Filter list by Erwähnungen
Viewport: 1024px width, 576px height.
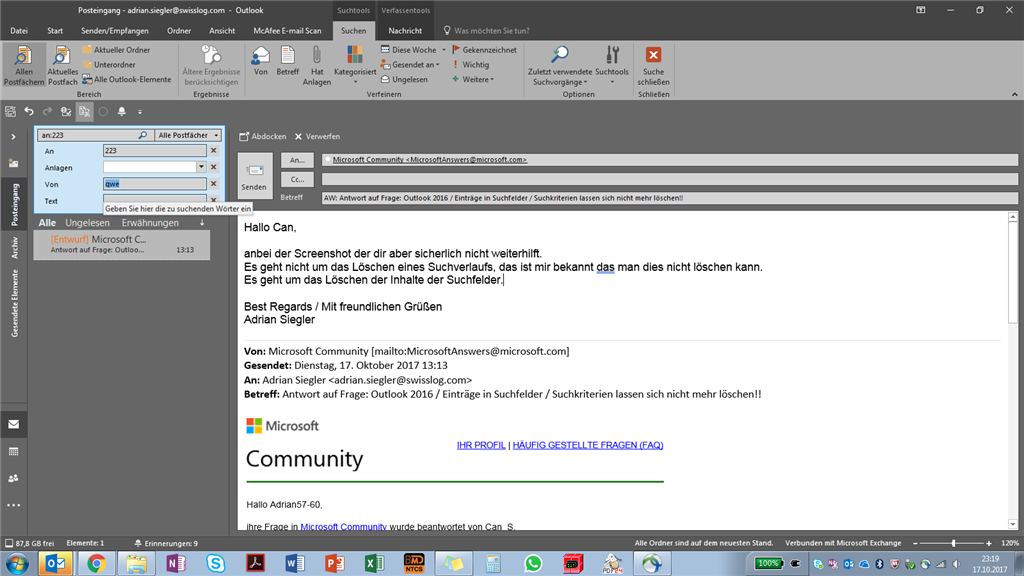pyautogui.click(x=150, y=223)
